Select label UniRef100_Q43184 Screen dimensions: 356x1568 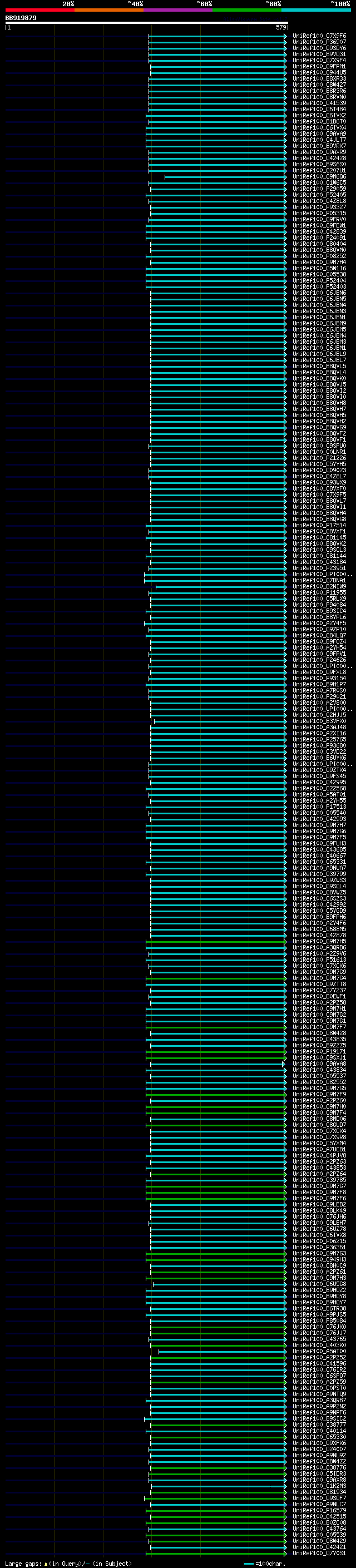coord(319,562)
